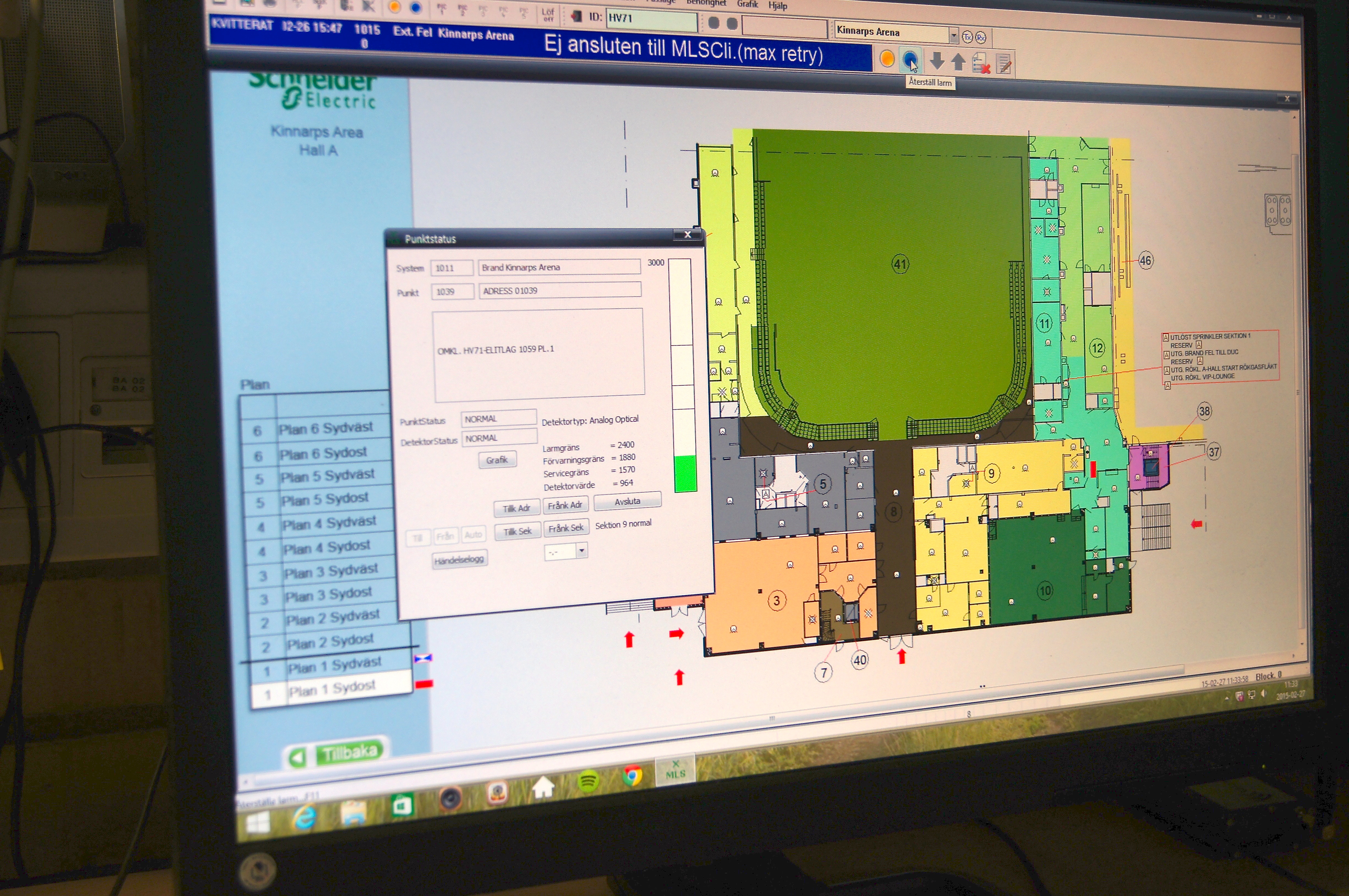Click the orange alarm acknowledge circle icon
Screen dimensions: 1349x896
887,58
